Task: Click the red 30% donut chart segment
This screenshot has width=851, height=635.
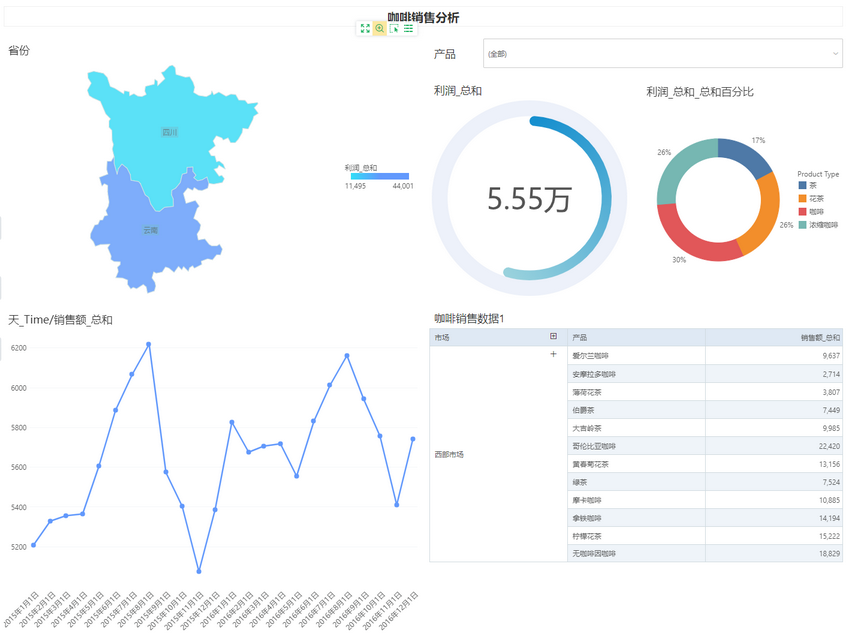Action: point(698,242)
